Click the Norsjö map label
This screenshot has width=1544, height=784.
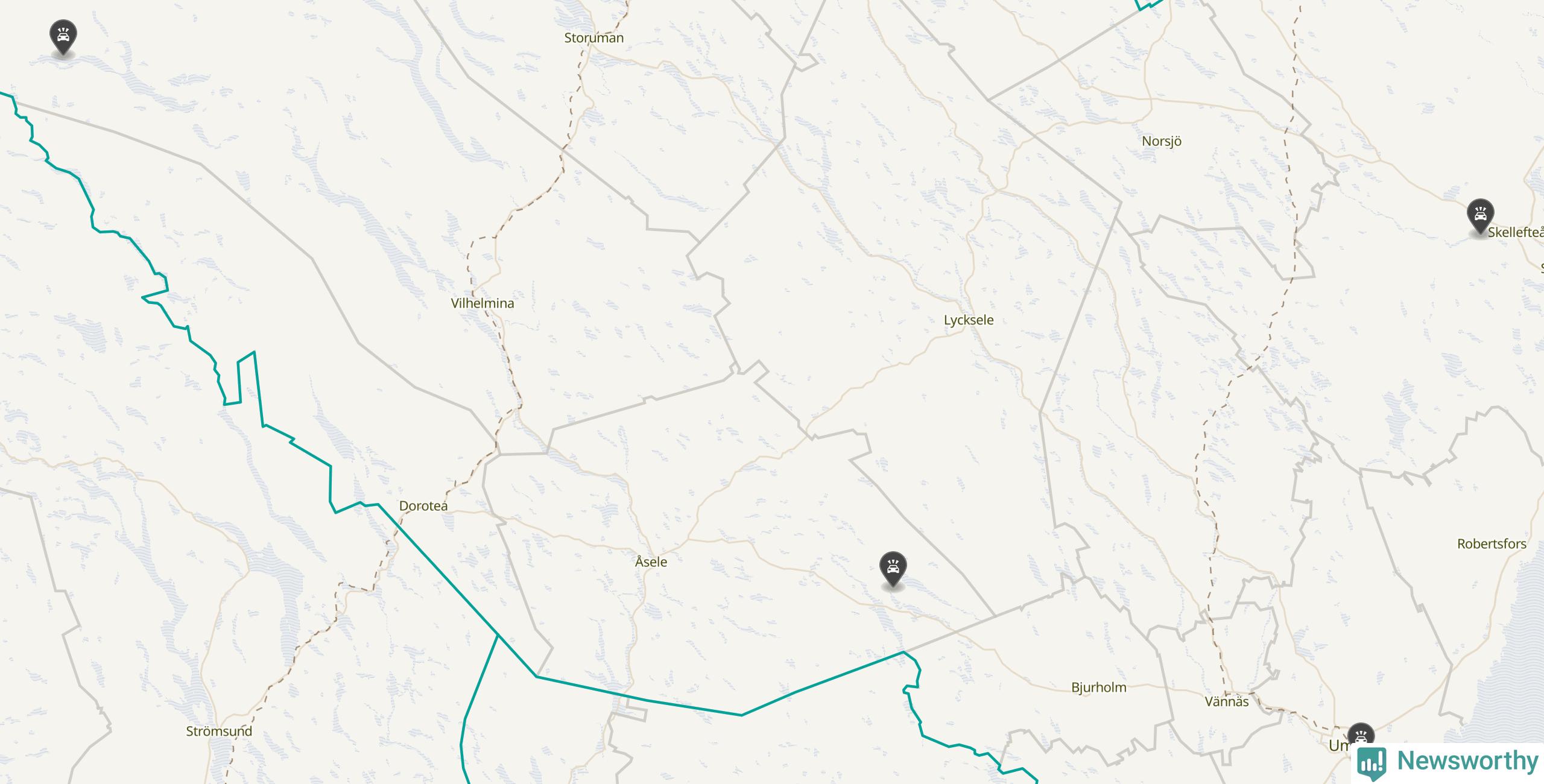point(1162,142)
